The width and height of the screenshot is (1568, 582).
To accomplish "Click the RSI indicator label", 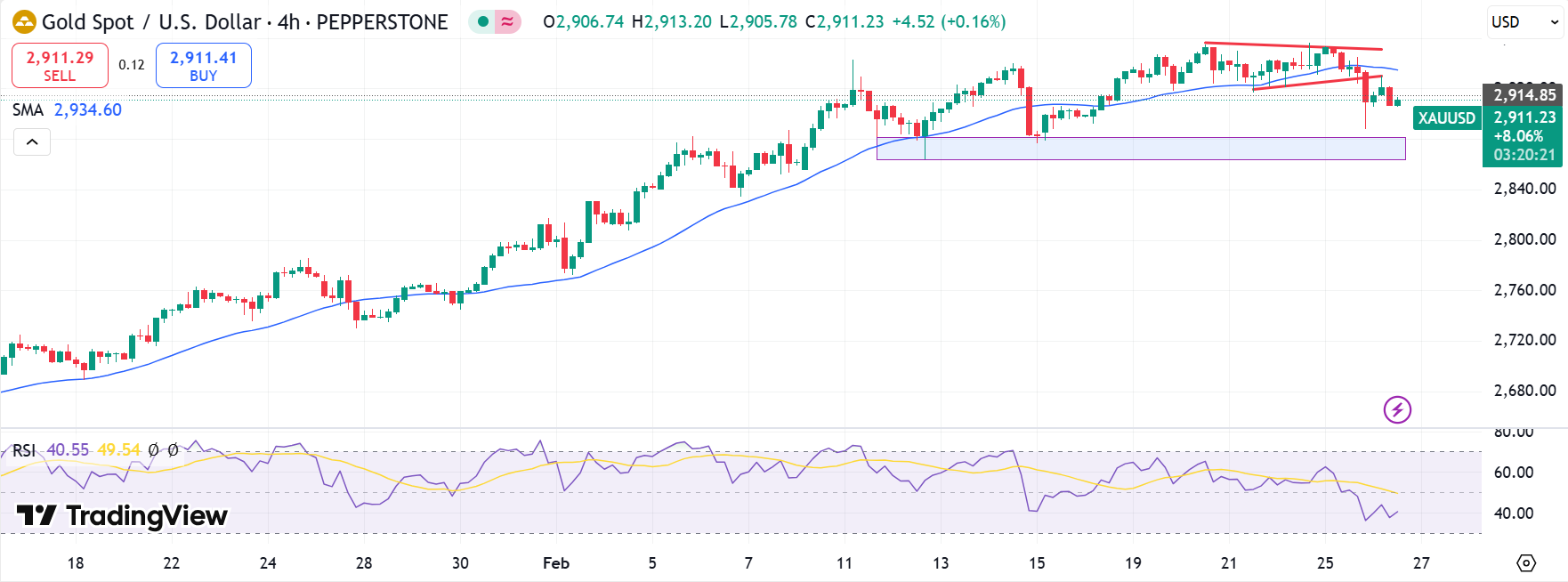I will [24, 450].
